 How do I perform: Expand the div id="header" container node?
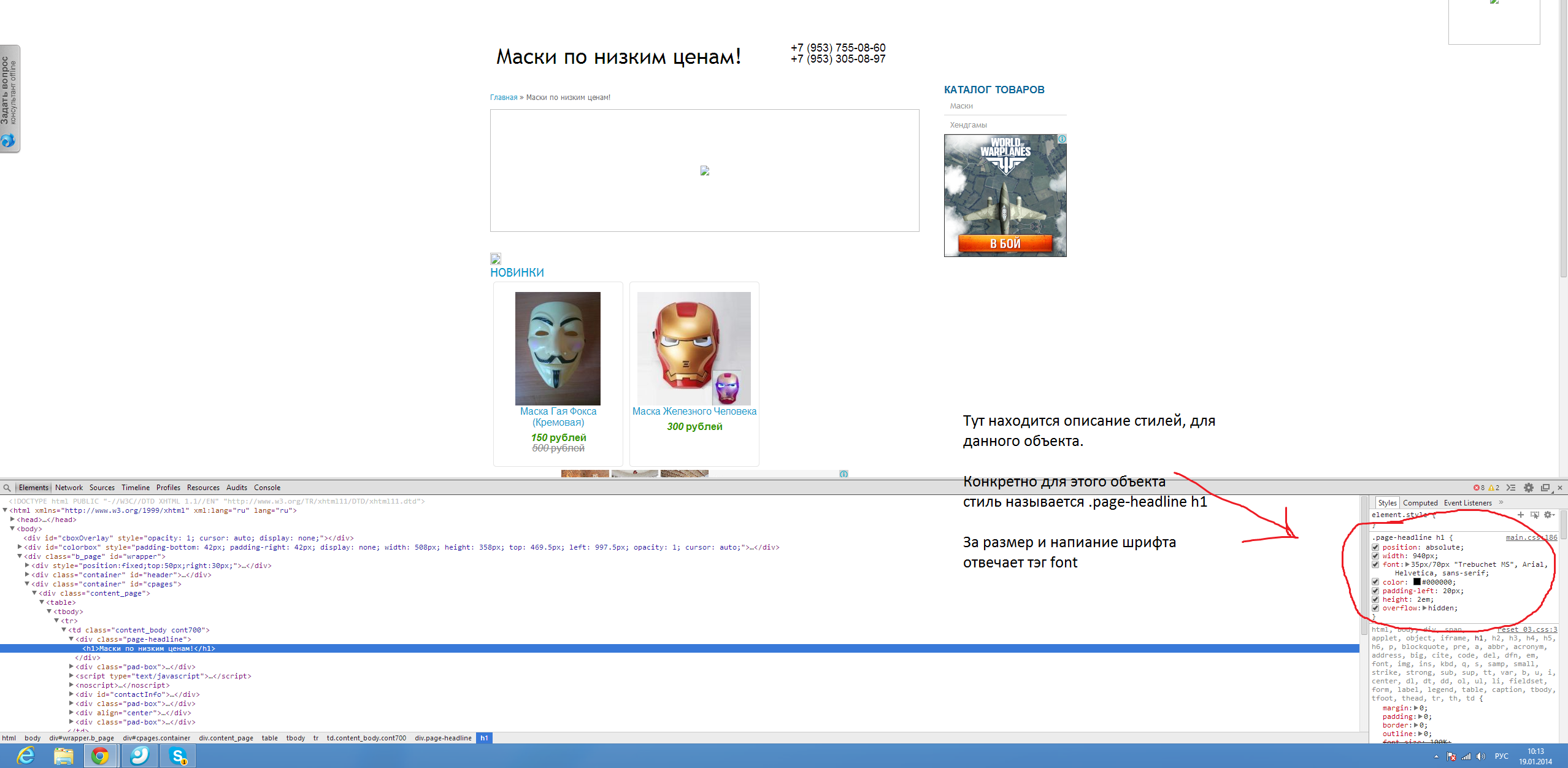tap(27, 575)
